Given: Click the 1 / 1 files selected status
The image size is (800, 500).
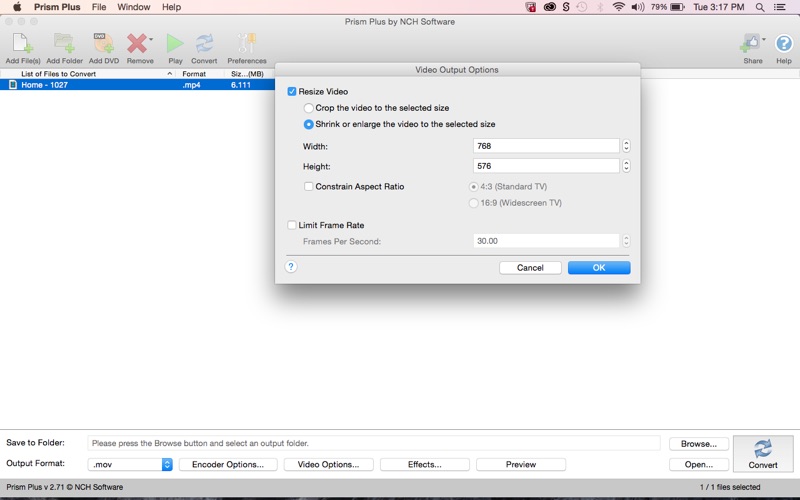Looking at the screenshot, I should coord(730,487).
